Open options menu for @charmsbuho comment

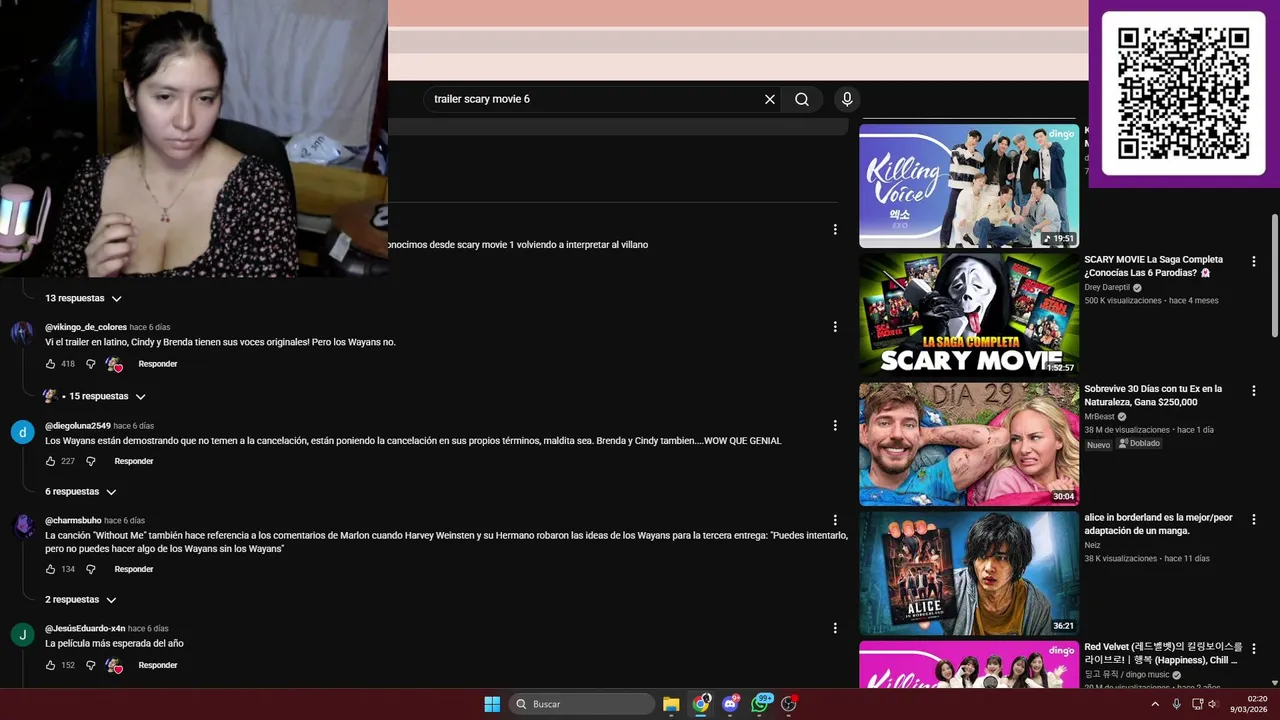tap(835, 520)
